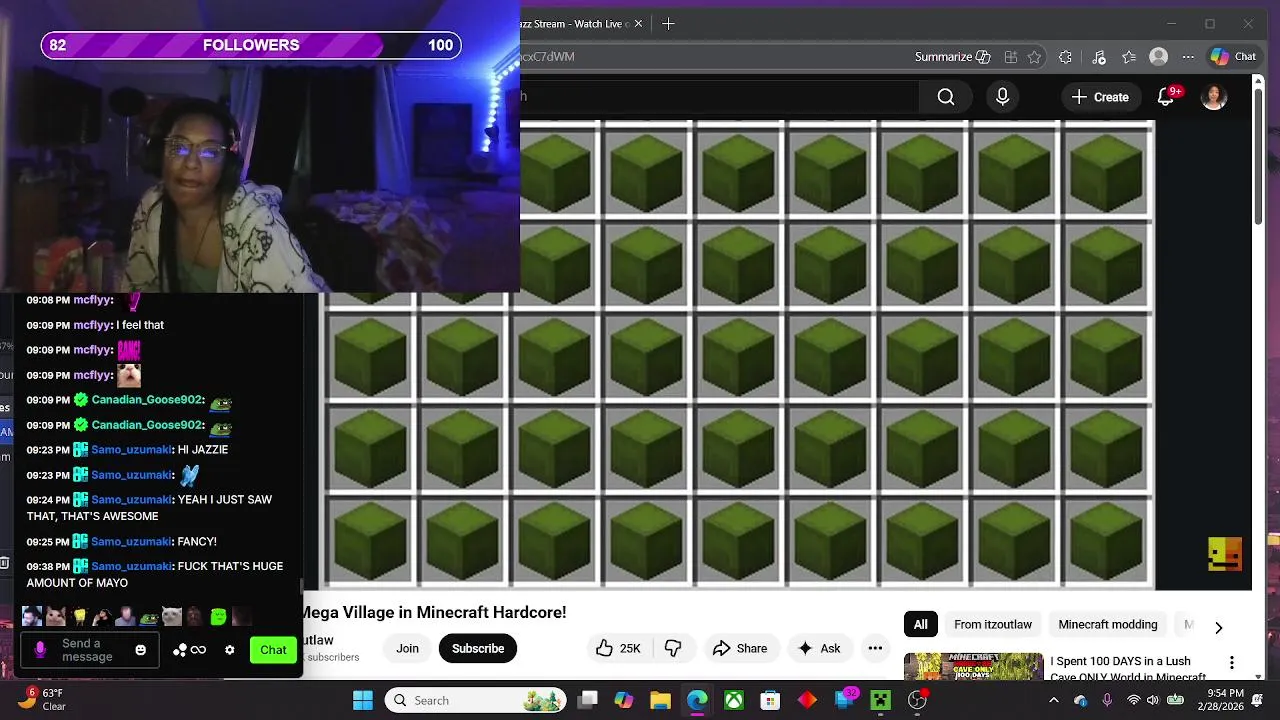This screenshot has width=1280, height=720.
Task: Open options for the Lush Cave video
Action: [x=1232, y=663]
